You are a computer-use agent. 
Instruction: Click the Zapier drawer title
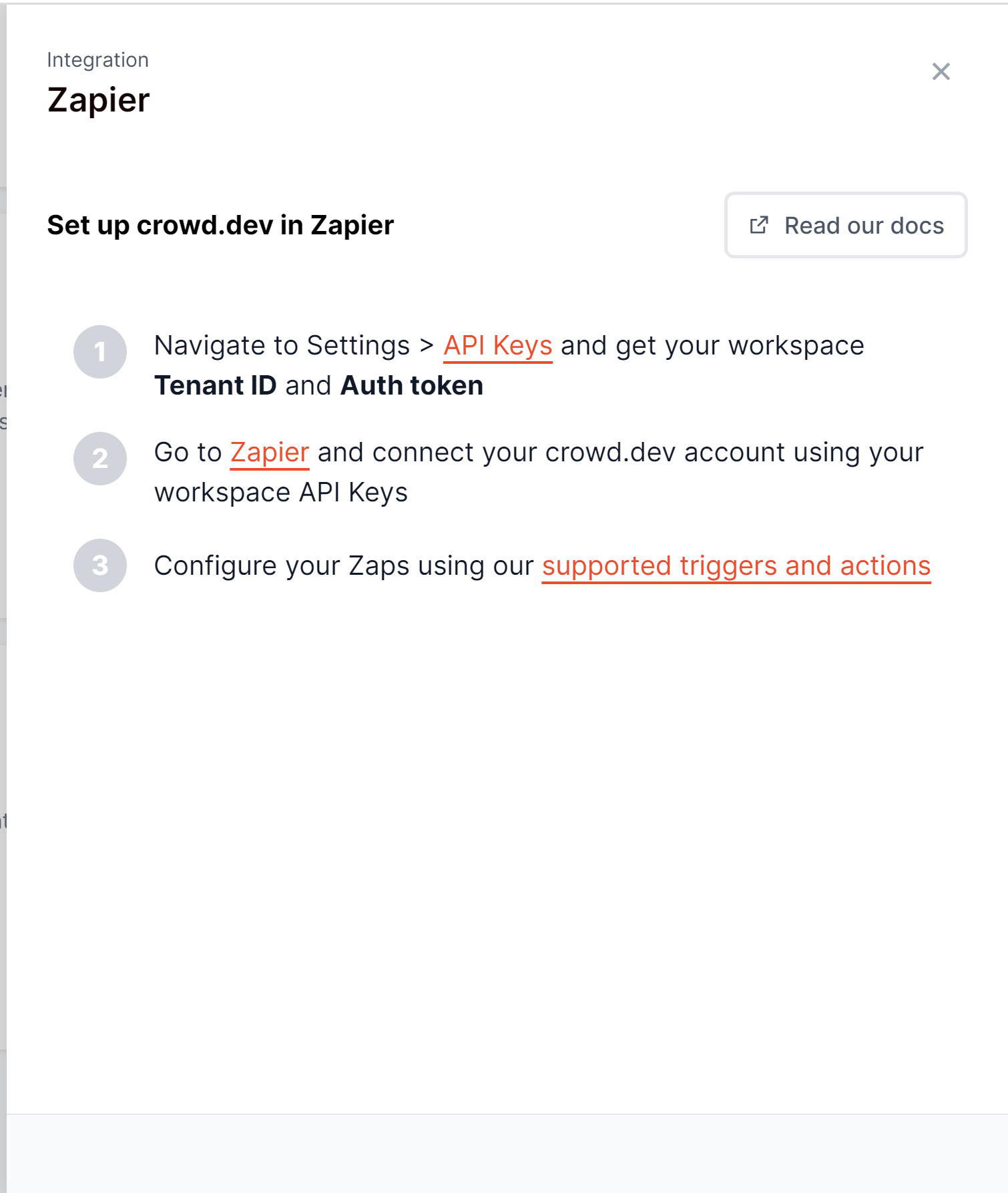click(x=99, y=100)
